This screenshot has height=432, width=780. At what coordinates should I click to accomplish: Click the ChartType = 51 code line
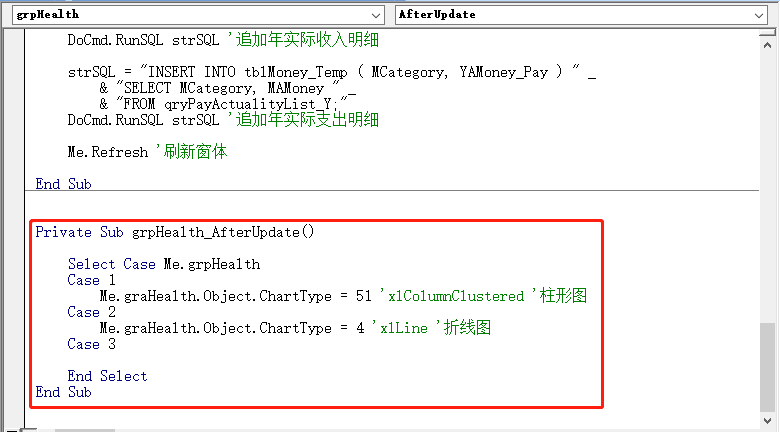coord(343,296)
